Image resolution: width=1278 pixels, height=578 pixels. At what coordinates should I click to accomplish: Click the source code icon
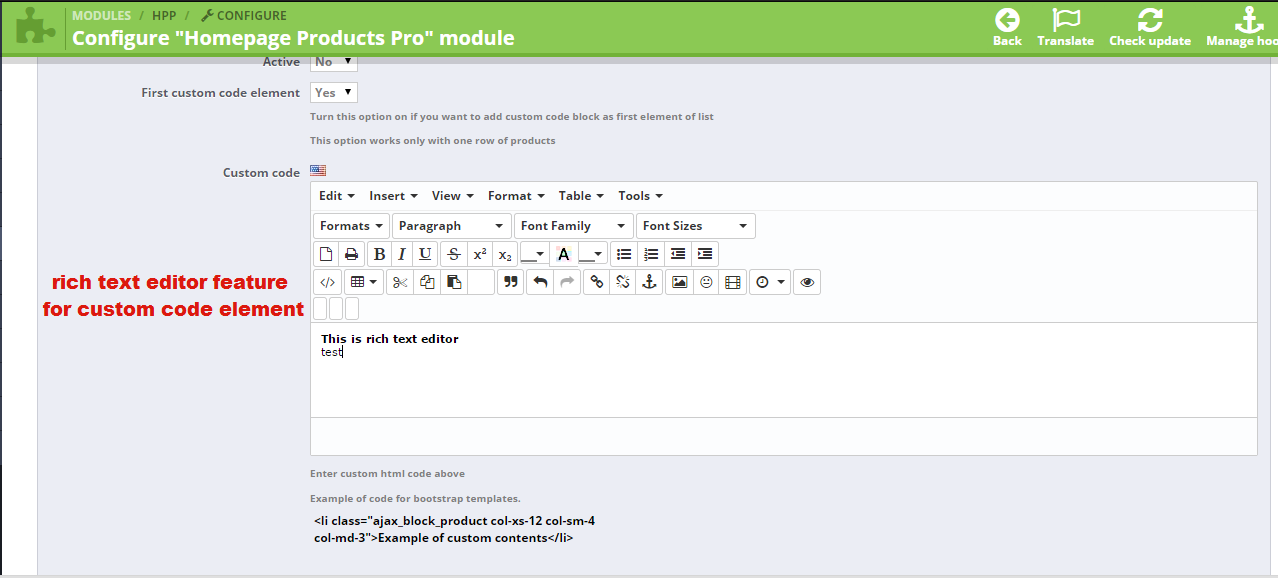(x=326, y=282)
